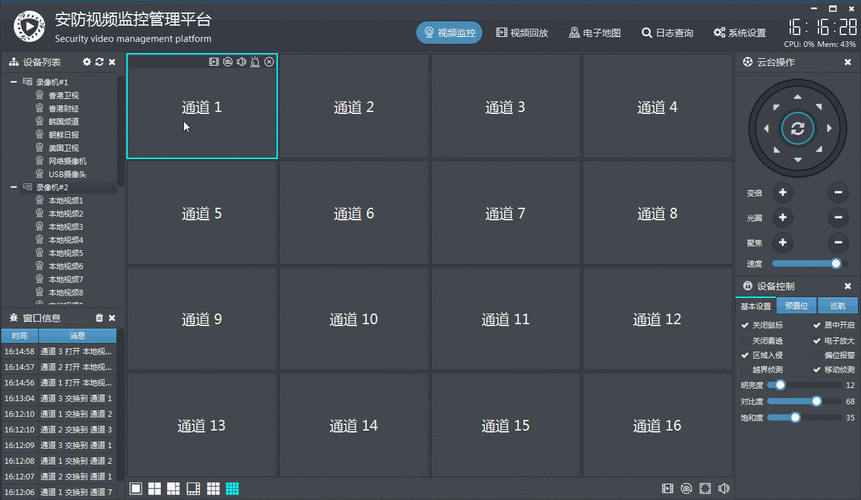Toggle the 区域入侵 checkbox
This screenshot has width=861, height=500.
click(744, 355)
